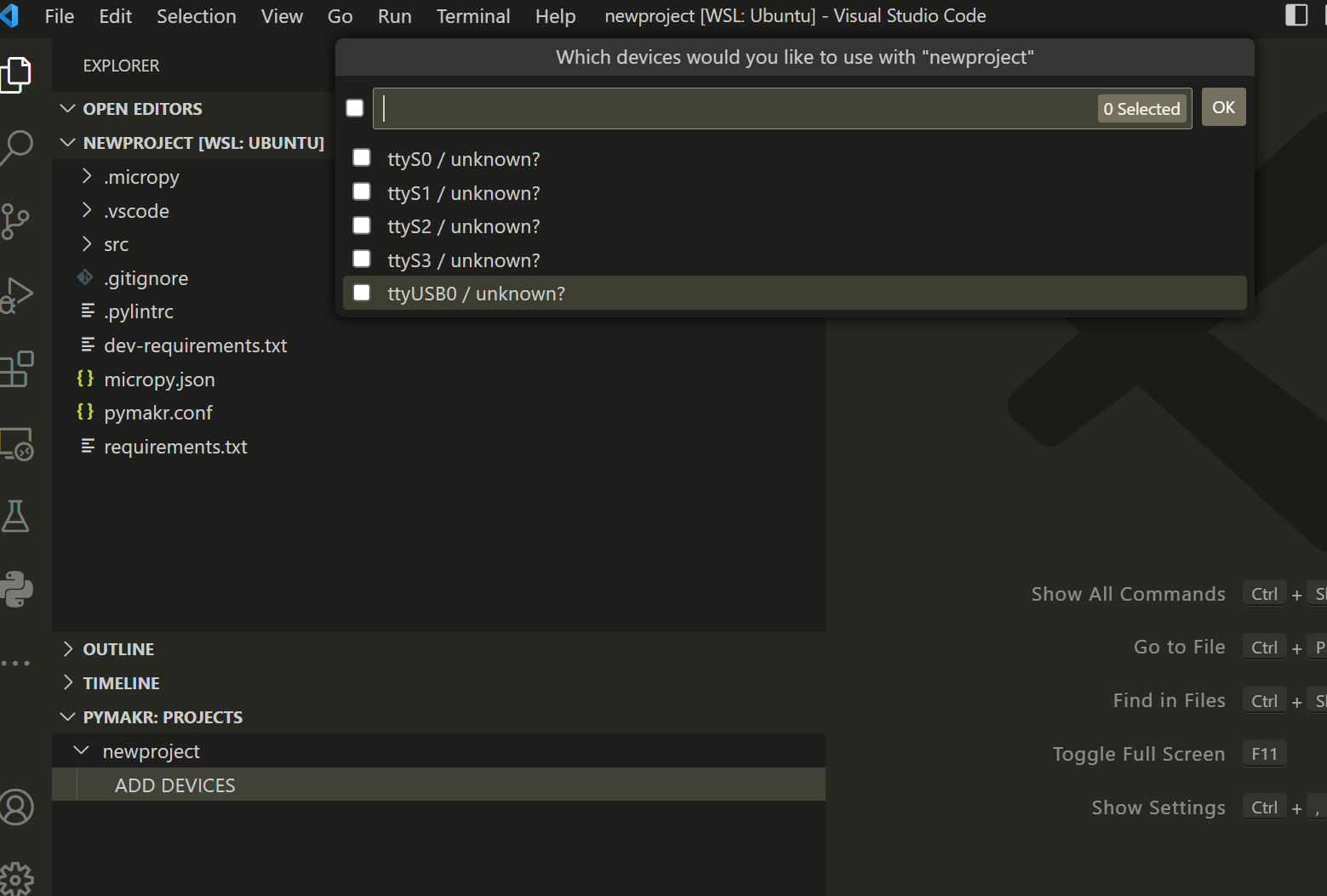Click the dev-requirements.txt file icon
1327x896 pixels.
87,345
